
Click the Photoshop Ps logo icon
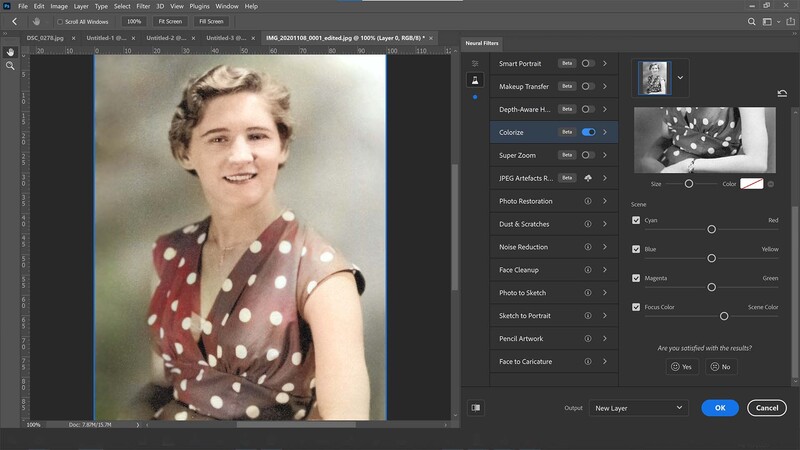[x=7, y=6]
